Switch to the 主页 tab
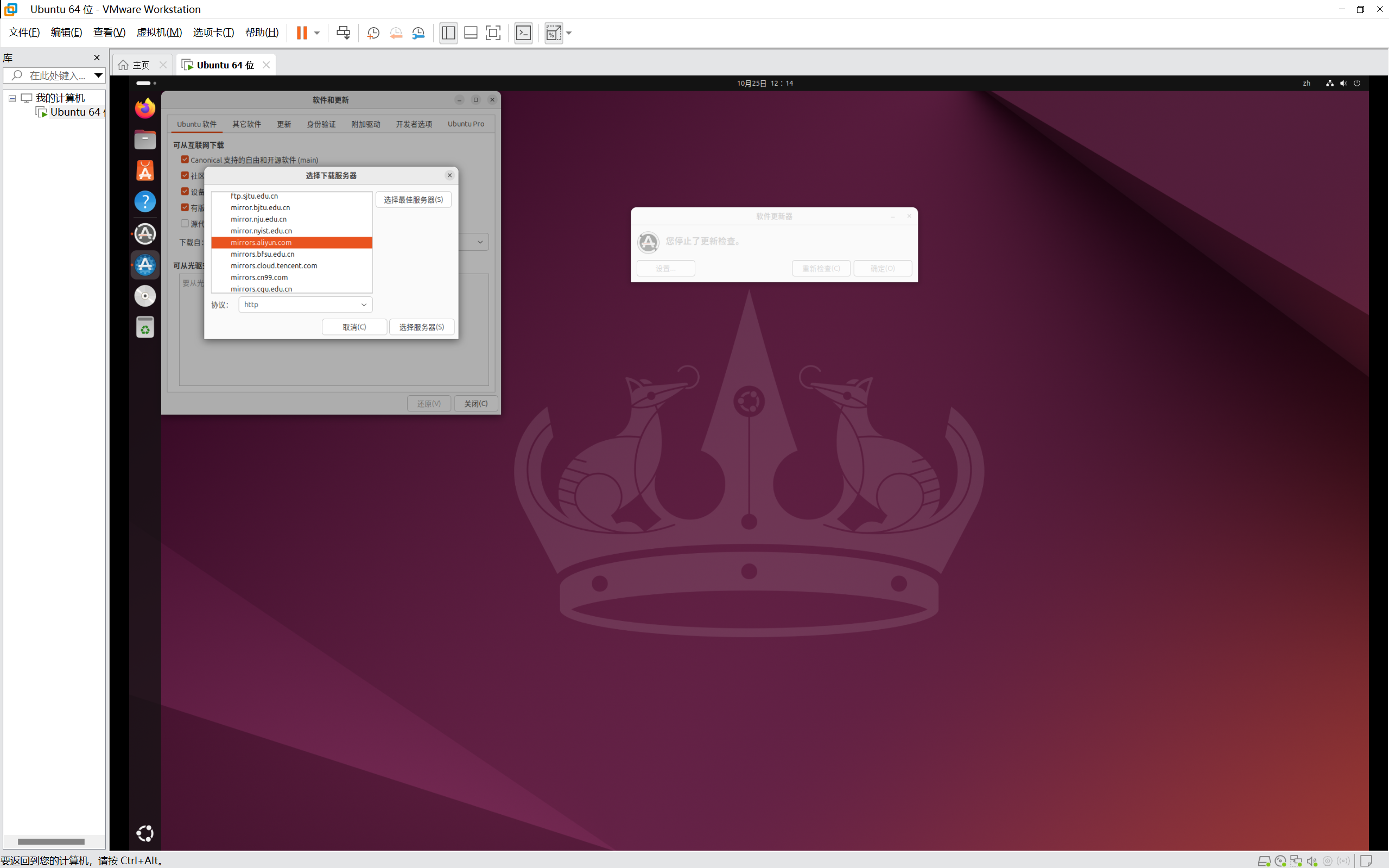 click(141, 65)
